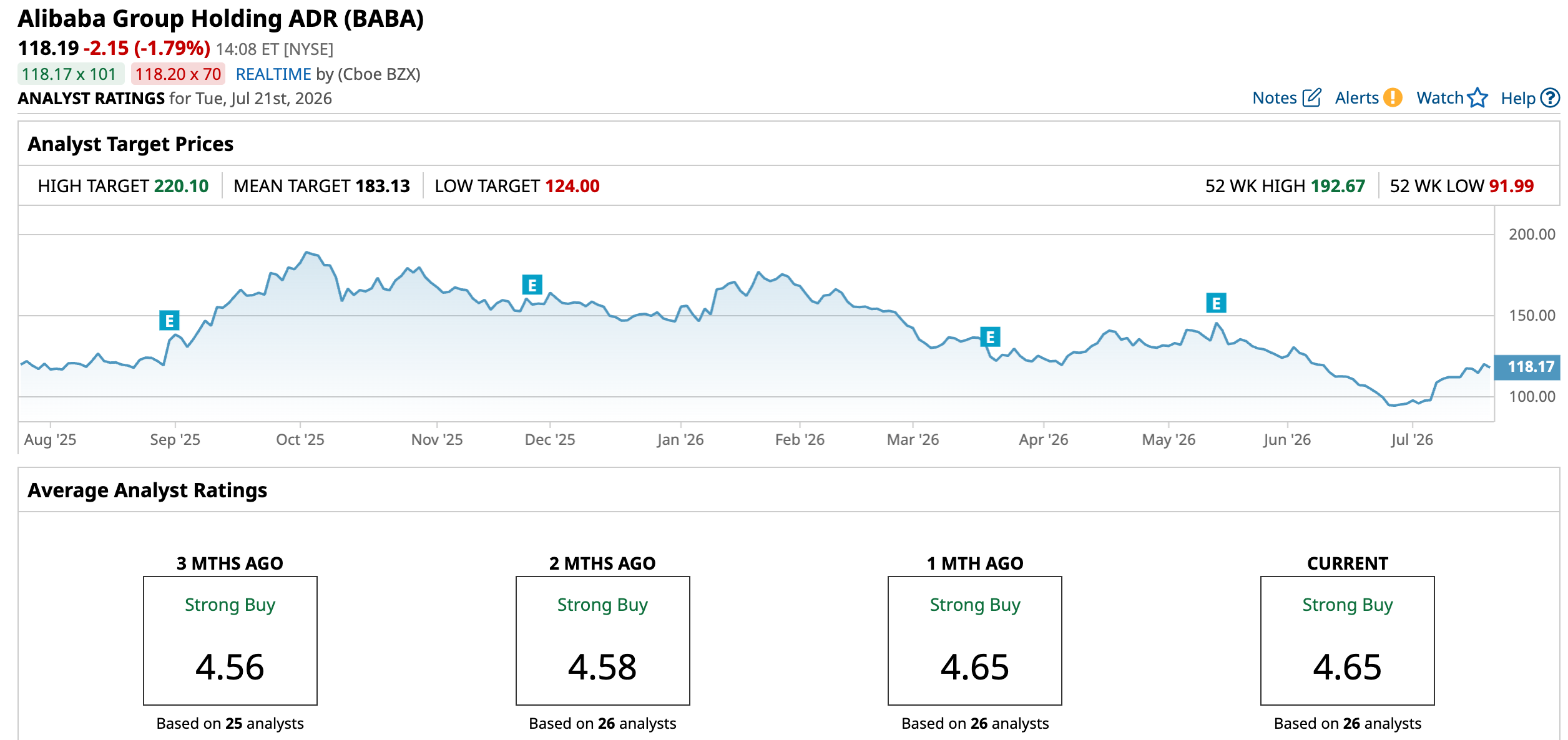Click the HIGH TARGET 220.10 value

[181, 186]
